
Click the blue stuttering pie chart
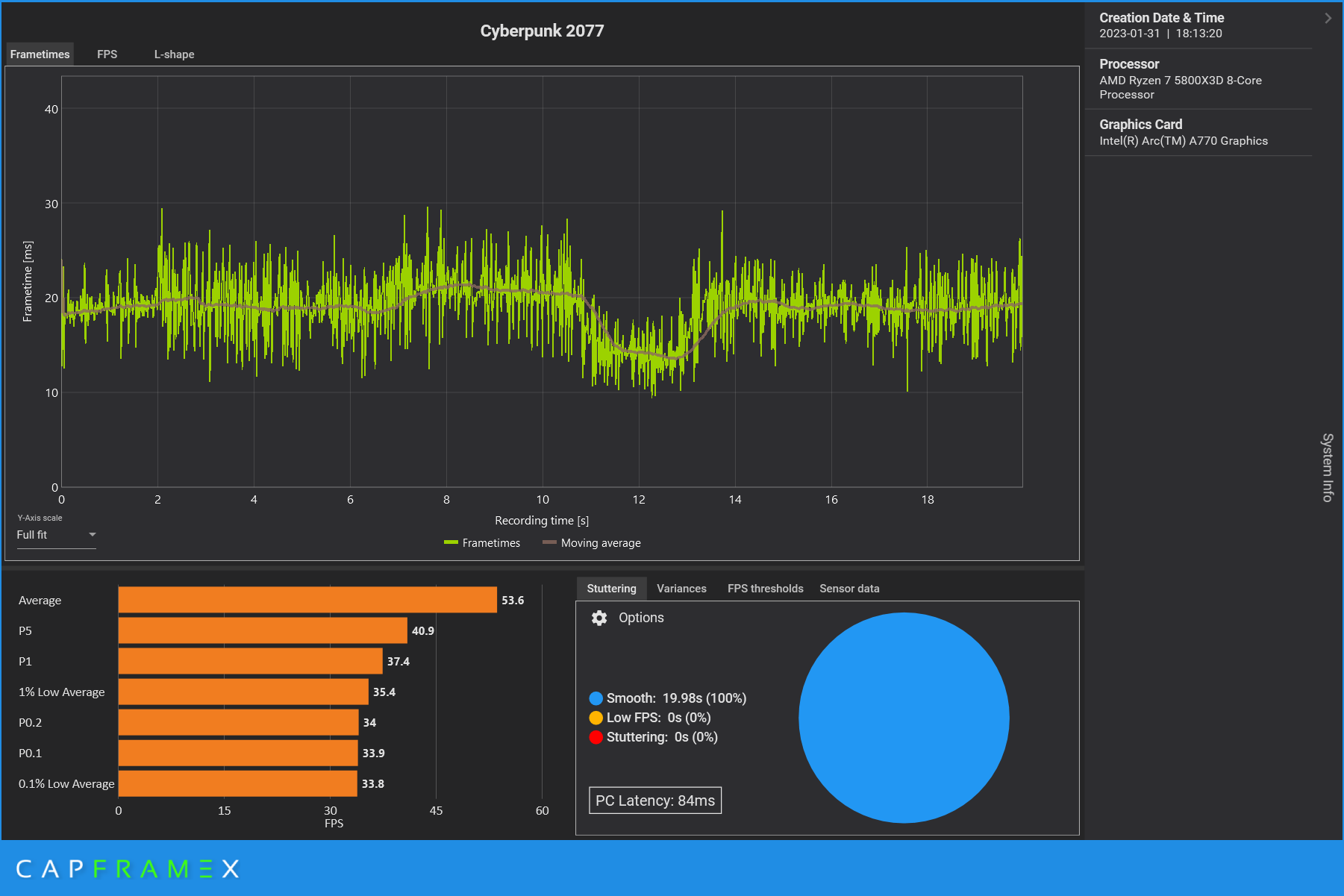[904, 718]
